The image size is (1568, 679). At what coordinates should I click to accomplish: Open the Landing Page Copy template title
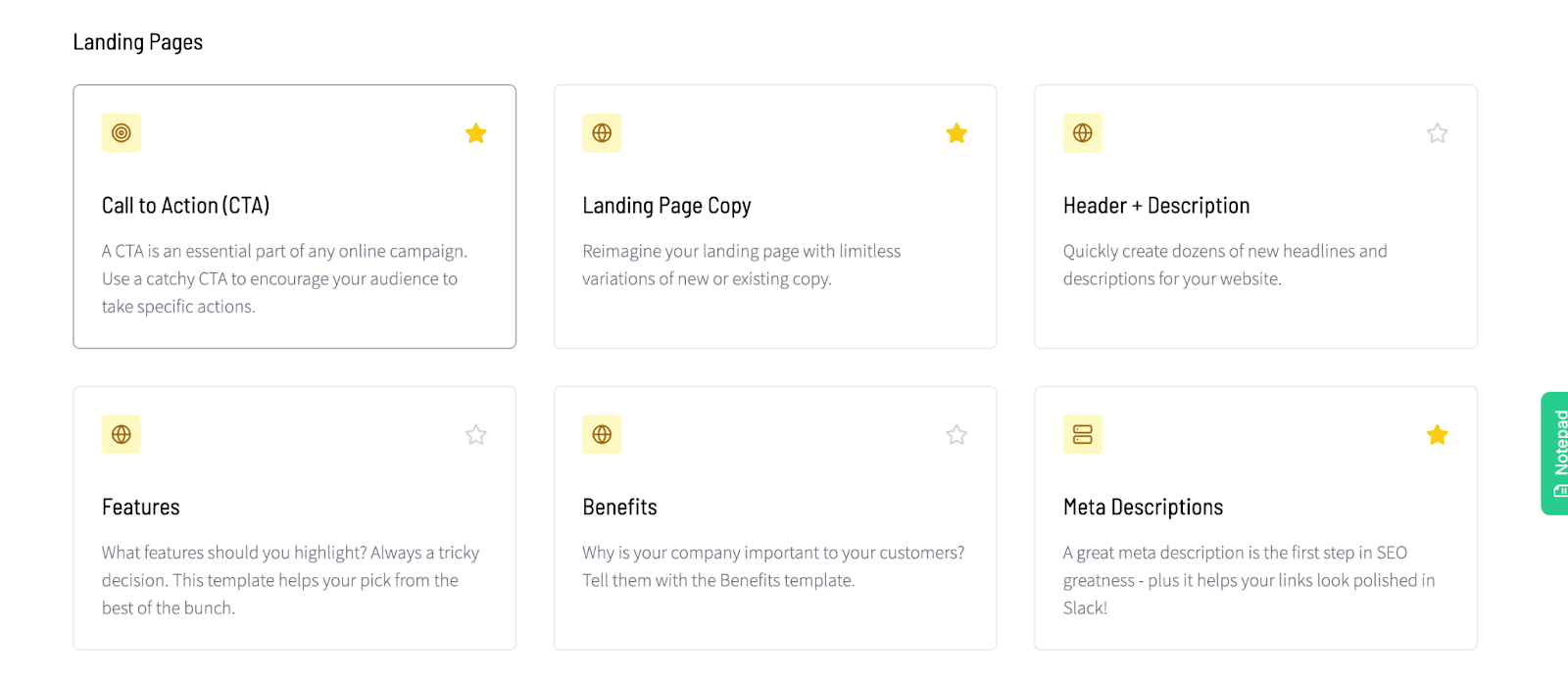(x=666, y=206)
